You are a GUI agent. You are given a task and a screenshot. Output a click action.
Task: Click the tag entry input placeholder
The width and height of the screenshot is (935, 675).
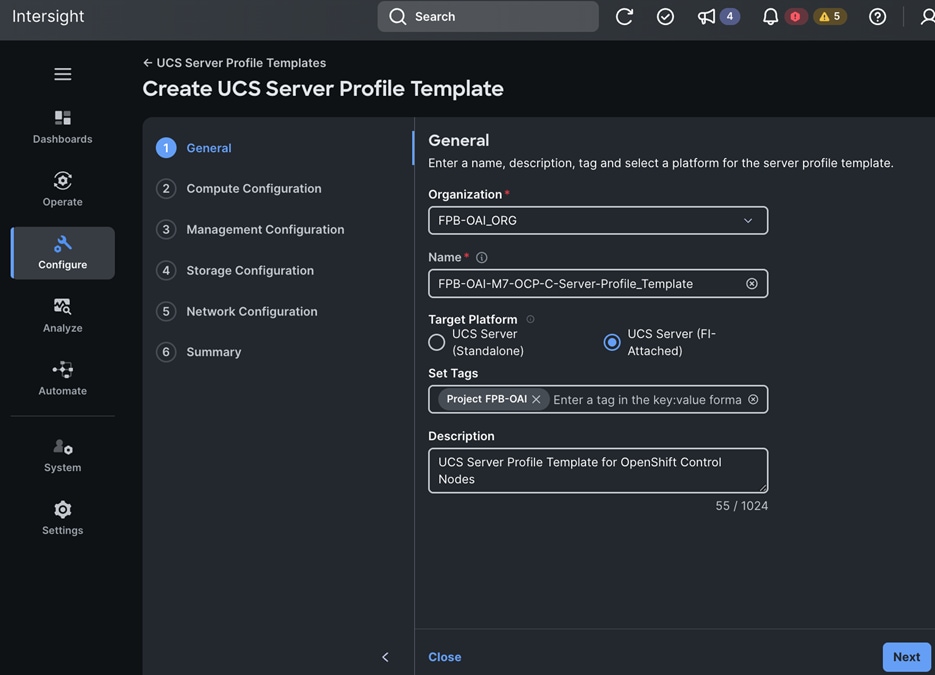click(647, 400)
